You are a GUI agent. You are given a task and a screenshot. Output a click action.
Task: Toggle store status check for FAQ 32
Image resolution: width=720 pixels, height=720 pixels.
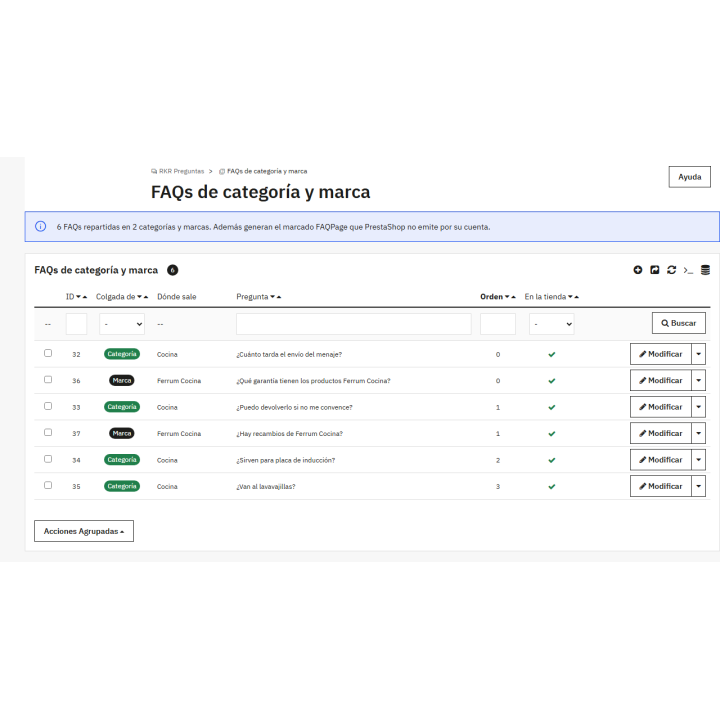point(551,354)
